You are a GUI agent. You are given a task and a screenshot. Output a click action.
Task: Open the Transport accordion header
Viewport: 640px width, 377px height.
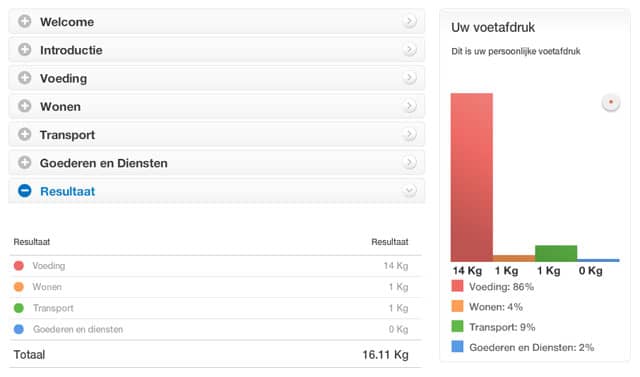(216, 134)
